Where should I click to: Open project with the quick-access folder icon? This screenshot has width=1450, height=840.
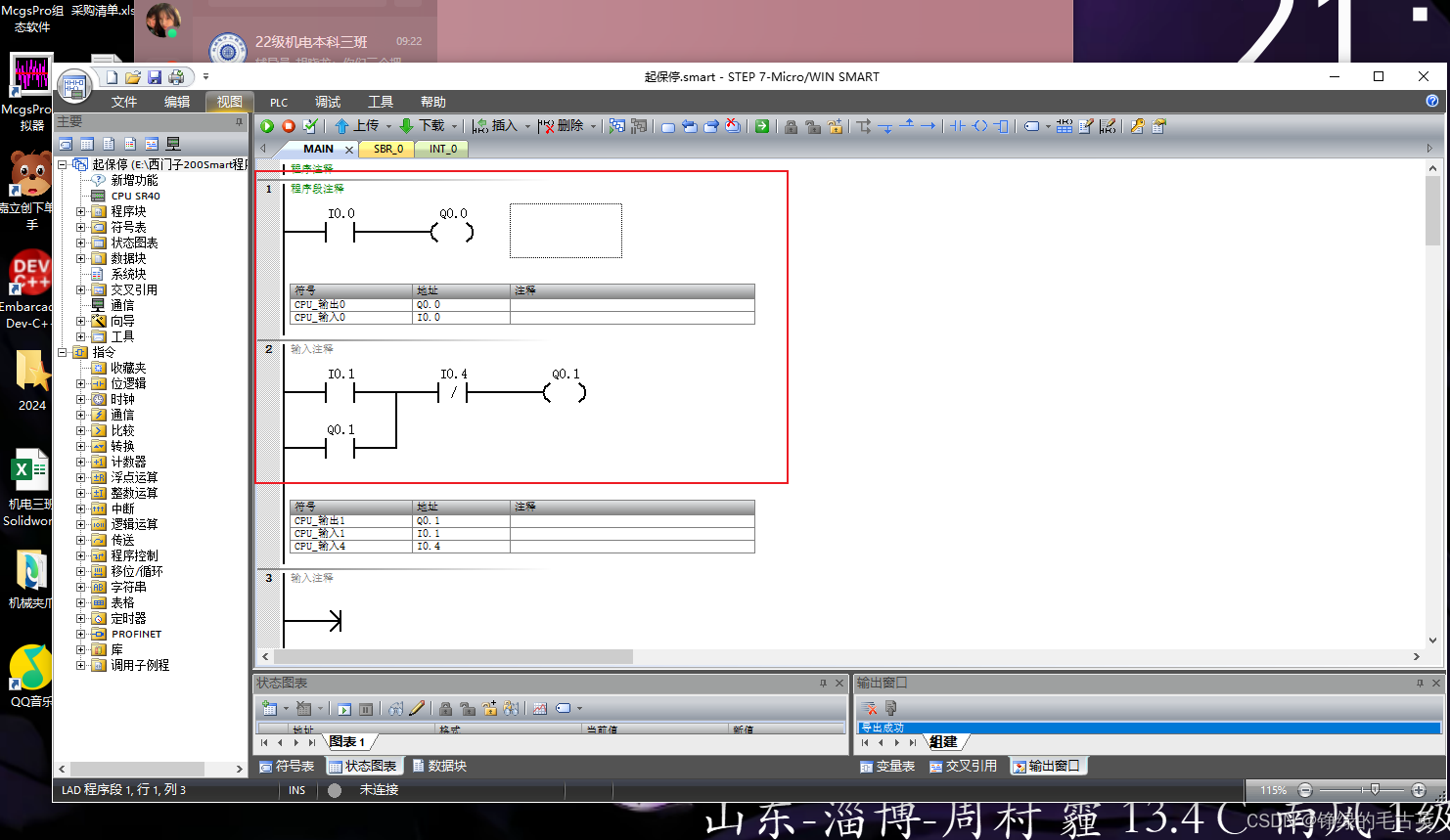click(133, 77)
